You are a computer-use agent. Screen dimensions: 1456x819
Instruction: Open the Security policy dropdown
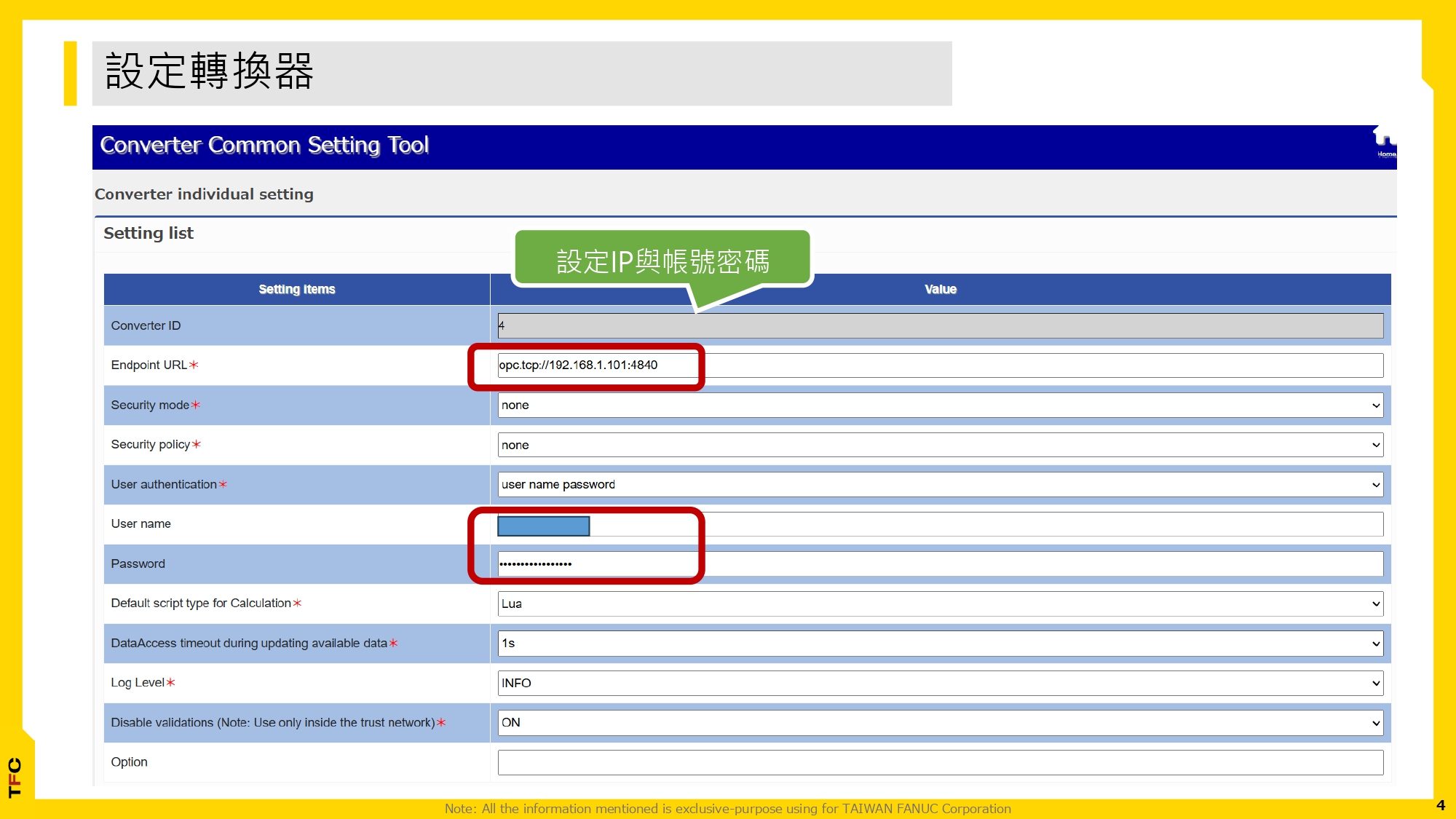click(x=941, y=445)
